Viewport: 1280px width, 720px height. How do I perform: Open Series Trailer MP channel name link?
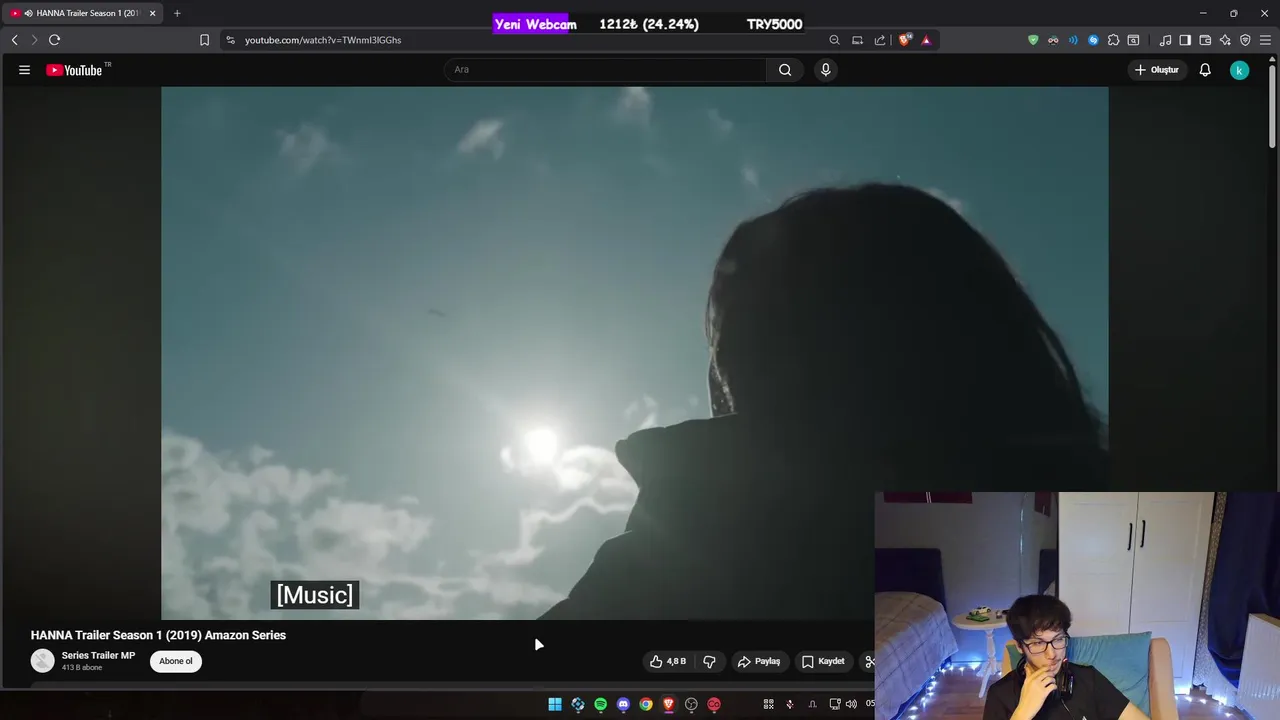pyautogui.click(x=98, y=655)
